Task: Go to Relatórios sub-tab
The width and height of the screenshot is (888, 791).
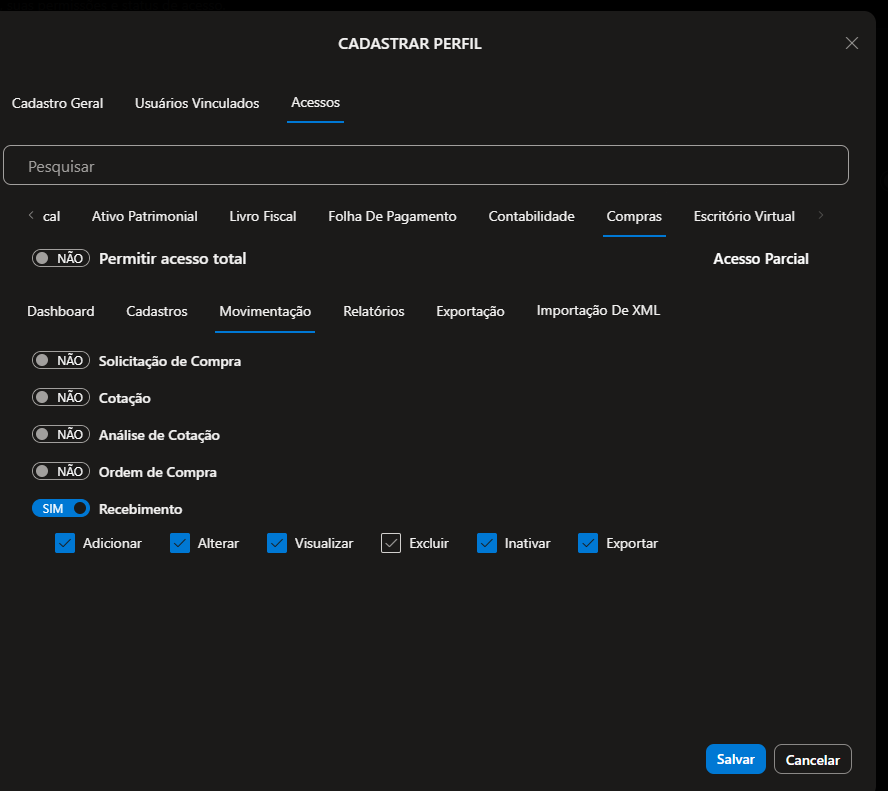Action: (373, 311)
